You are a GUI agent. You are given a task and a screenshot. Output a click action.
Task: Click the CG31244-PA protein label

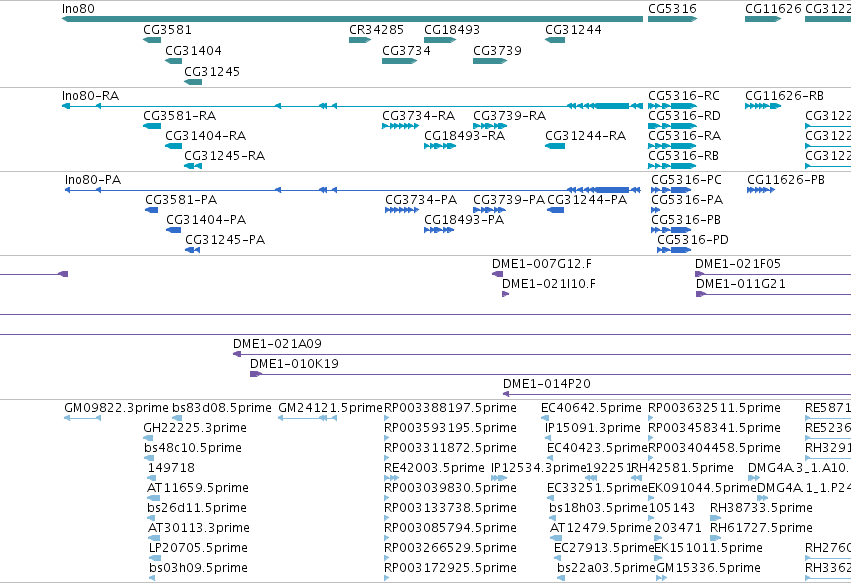point(587,200)
